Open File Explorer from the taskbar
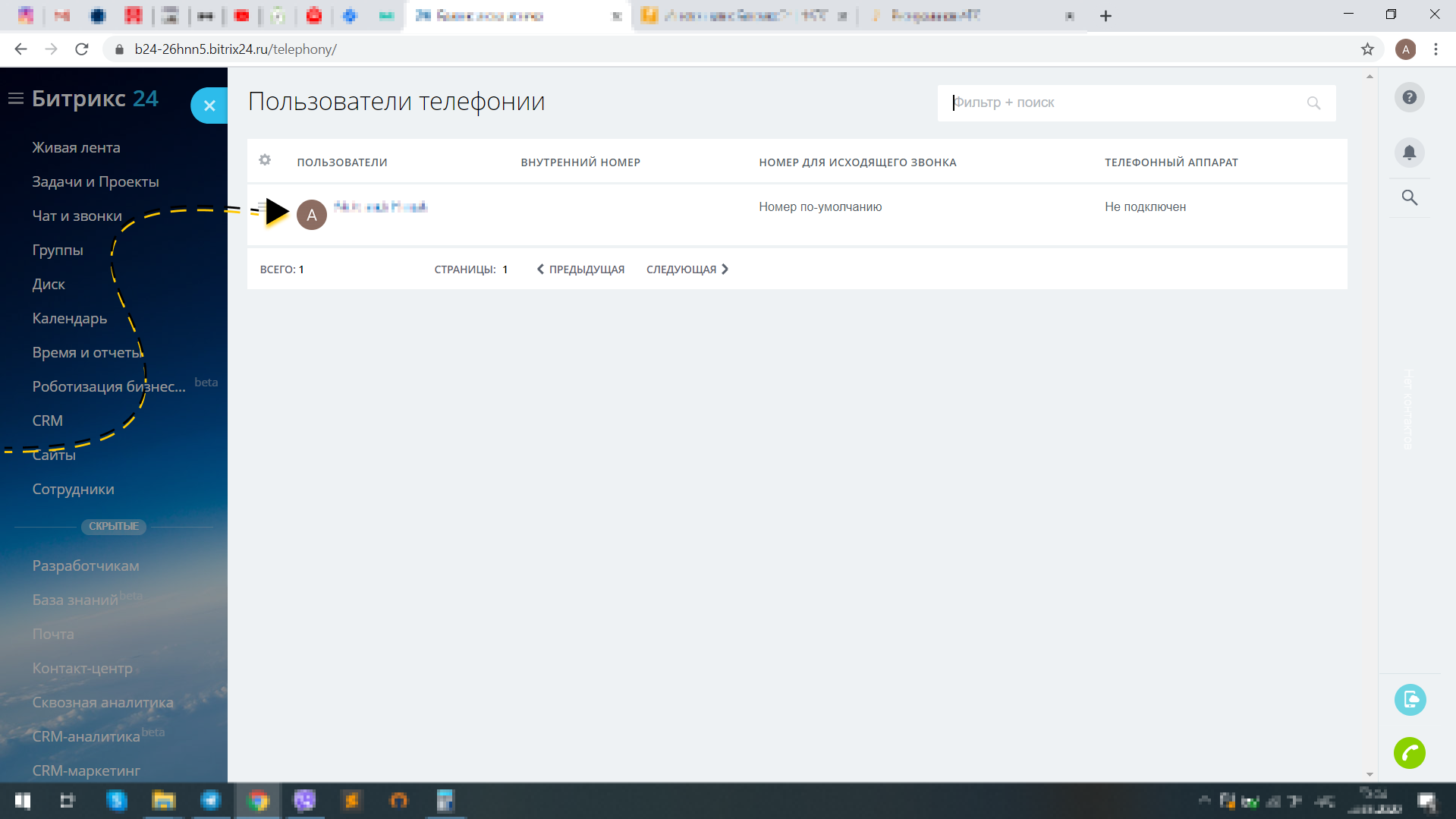Image resolution: width=1456 pixels, height=819 pixels. [x=164, y=800]
